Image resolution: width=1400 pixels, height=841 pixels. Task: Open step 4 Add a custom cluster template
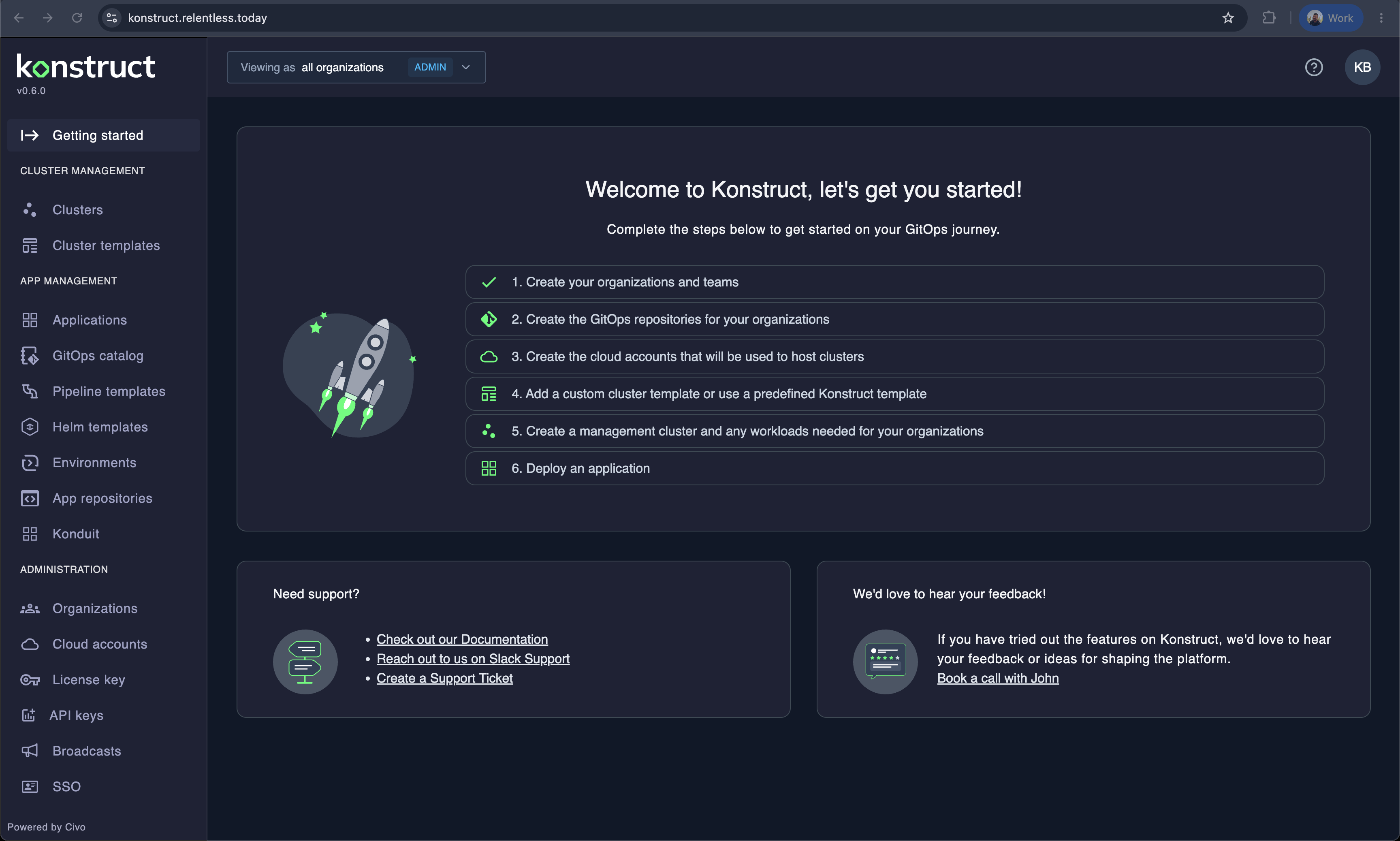[894, 394]
